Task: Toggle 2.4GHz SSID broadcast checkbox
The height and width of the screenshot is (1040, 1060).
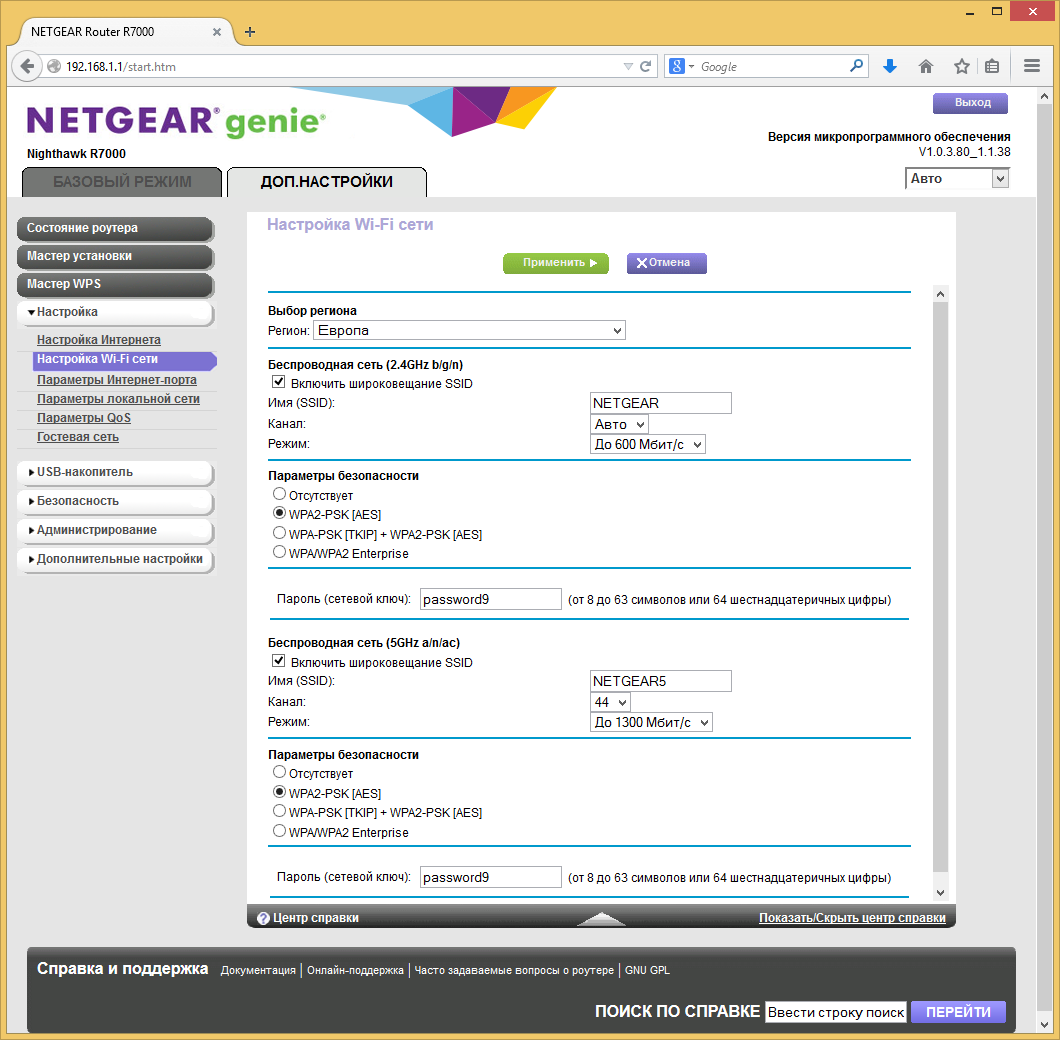Action: point(279,382)
